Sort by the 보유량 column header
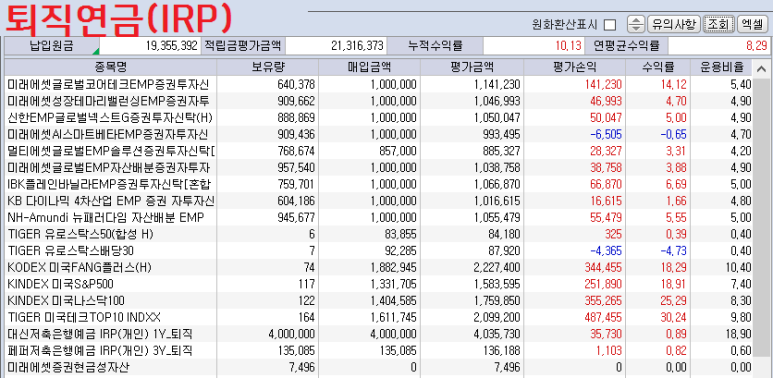The image size is (773, 378). click(268, 67)
